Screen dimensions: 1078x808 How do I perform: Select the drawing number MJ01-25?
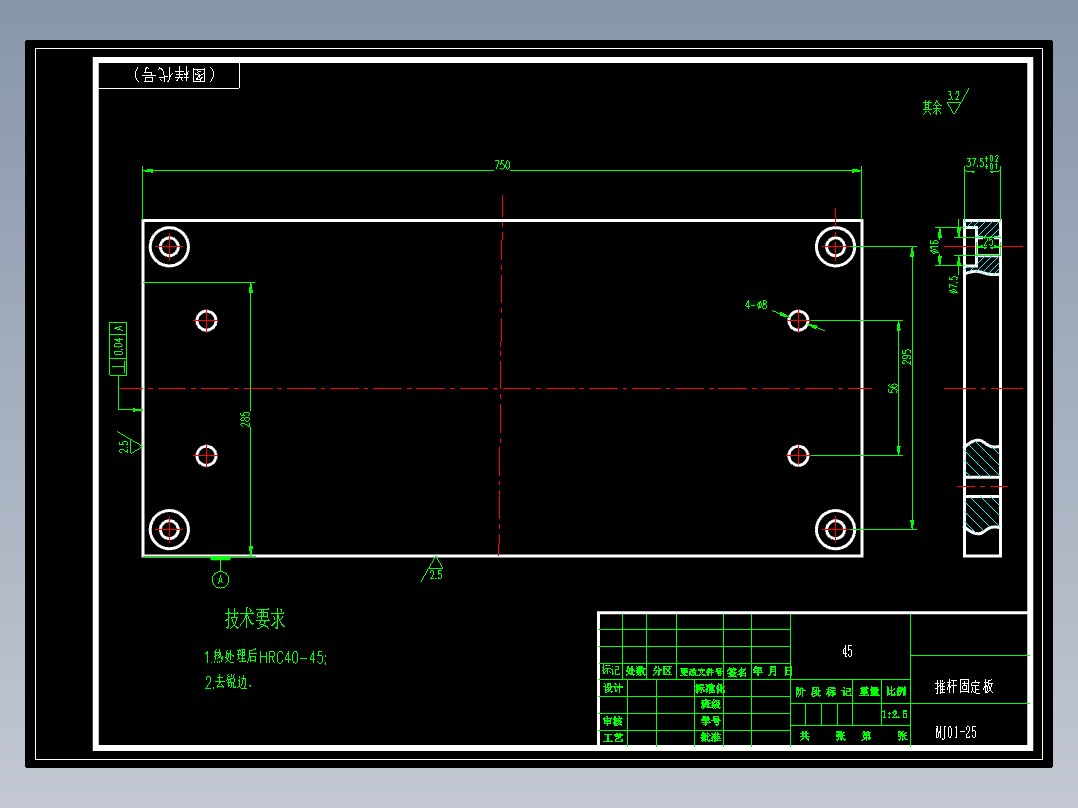pyautogui.click(x=956, y=732)
